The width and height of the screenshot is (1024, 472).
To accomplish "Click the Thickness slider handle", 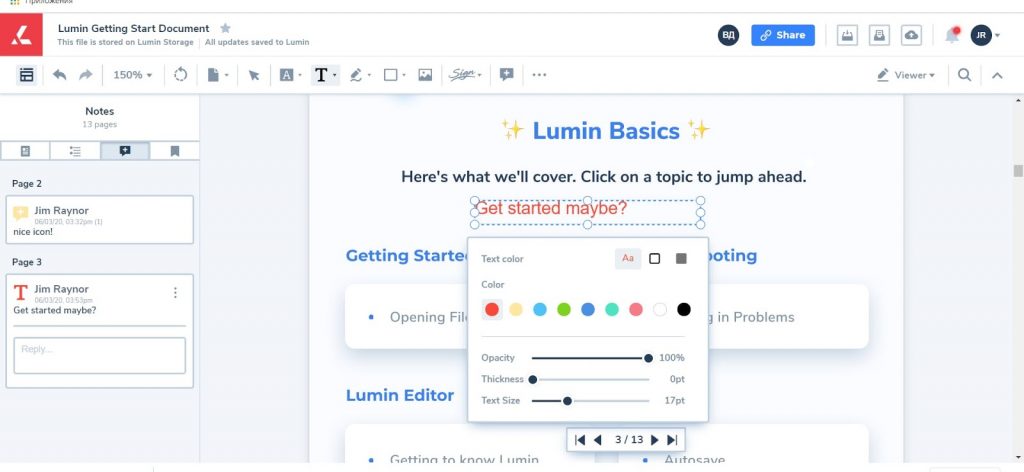I will 533,379.
